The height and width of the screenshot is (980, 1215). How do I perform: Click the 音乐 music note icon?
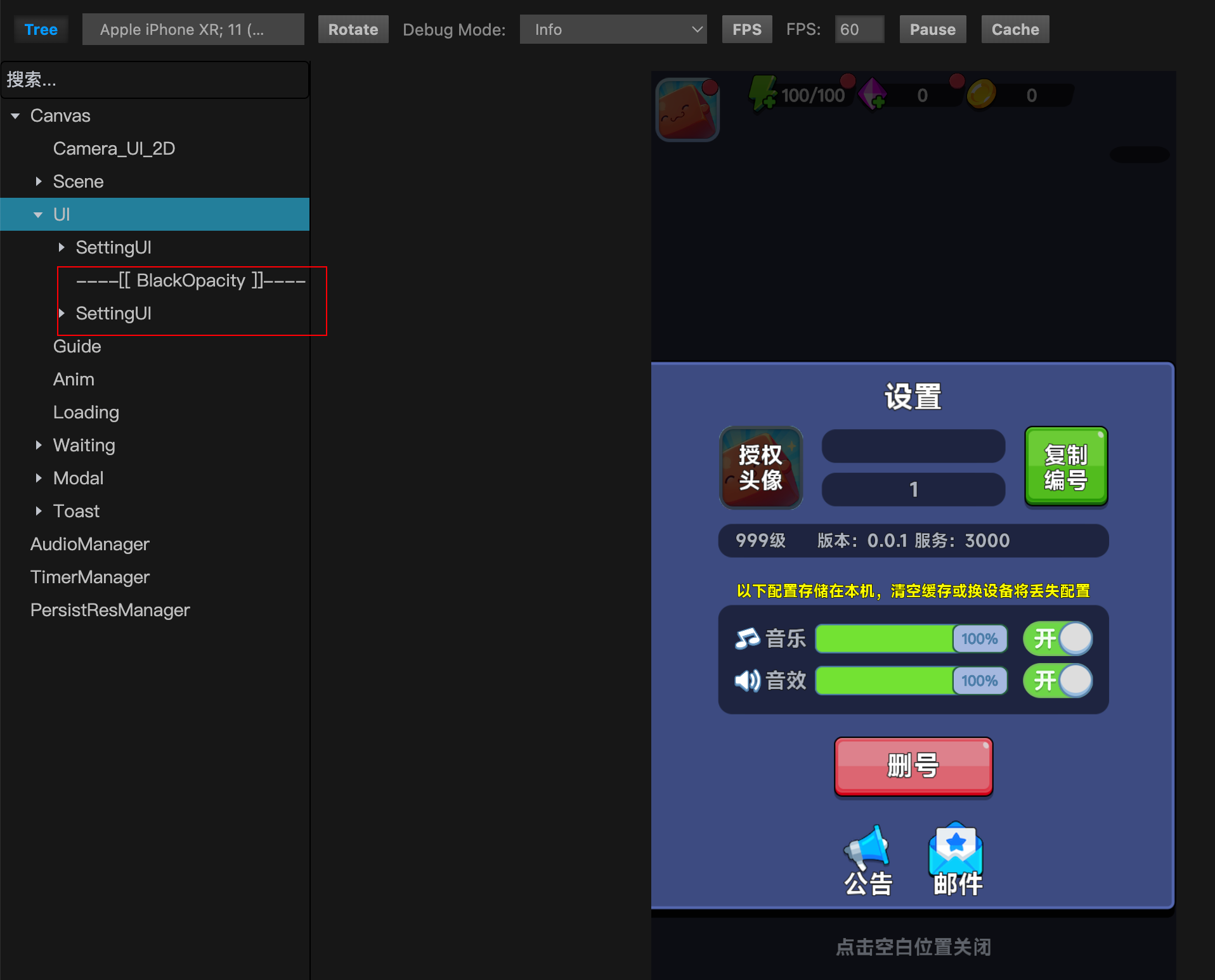(x=748, y=638)
